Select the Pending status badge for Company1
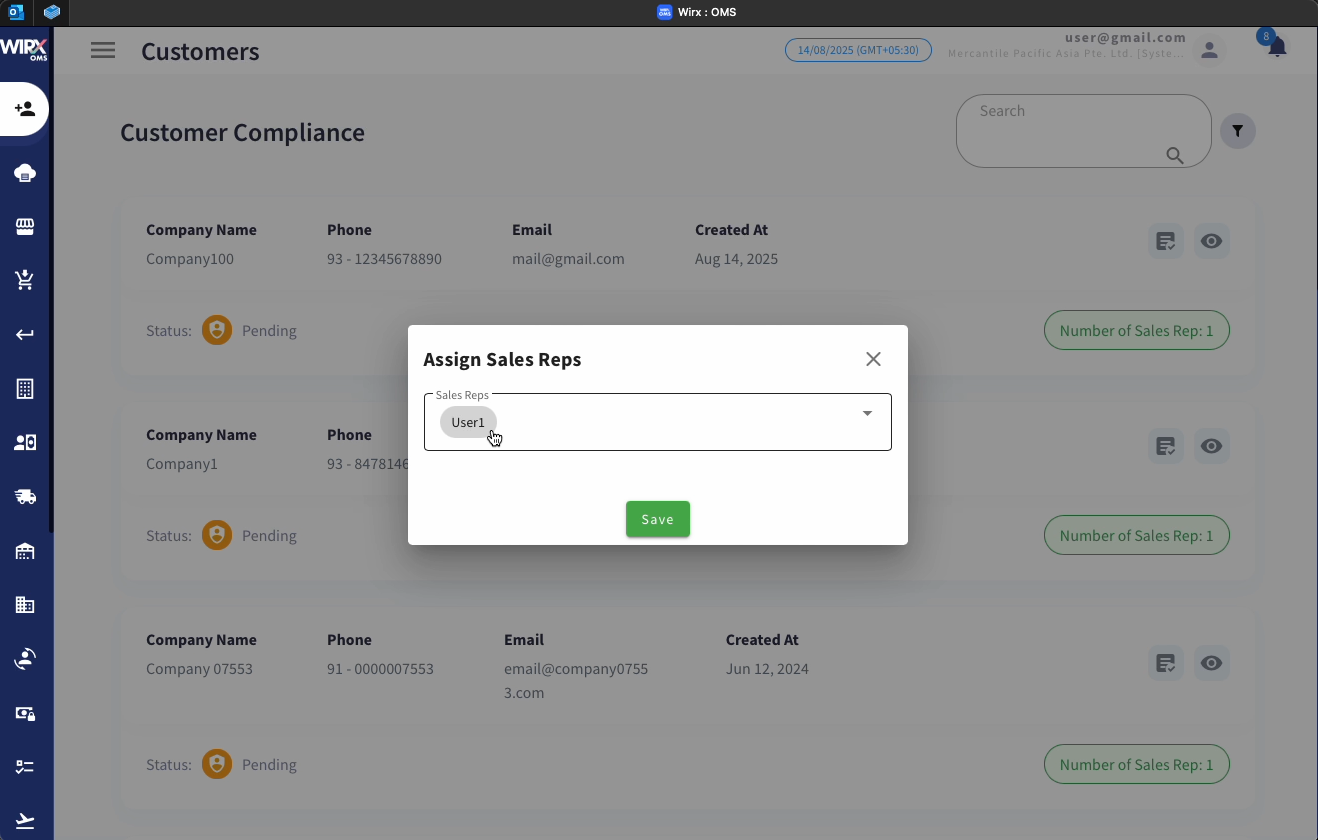Viewport: 1318px width, 840px height. pyautogui.click(x=250, y=535)
